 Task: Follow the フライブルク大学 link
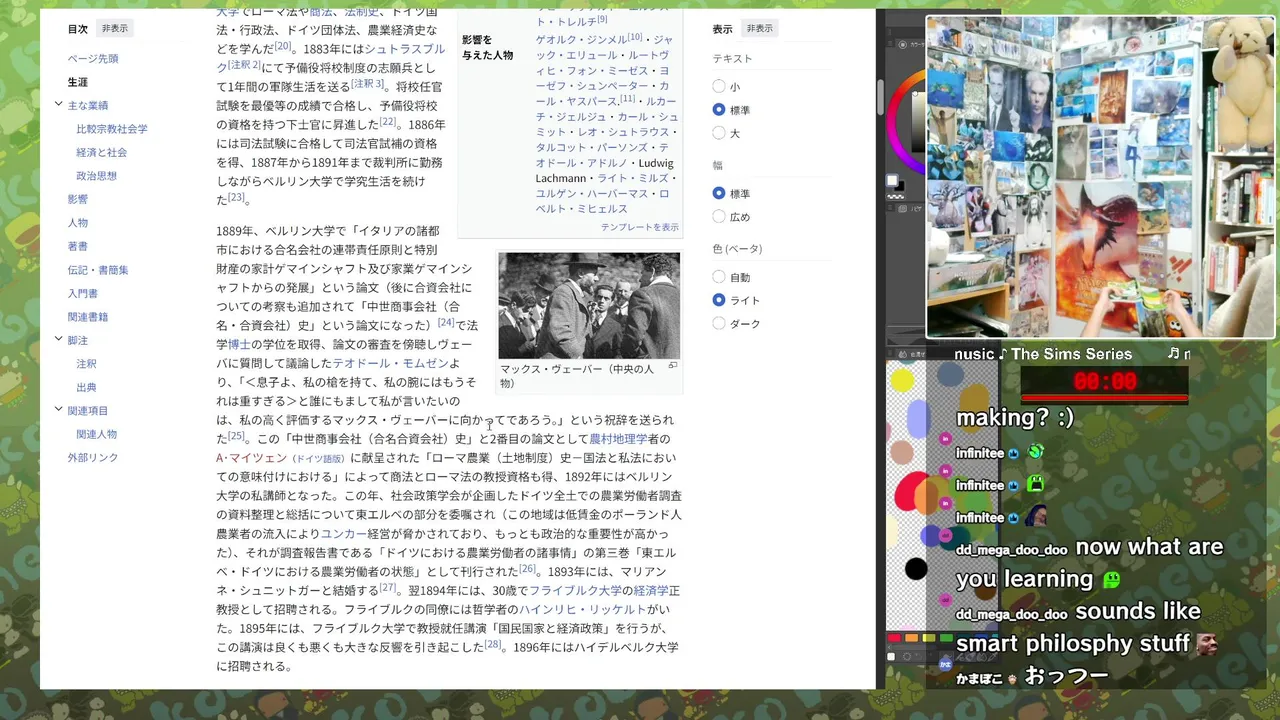(x=575, y=591)
